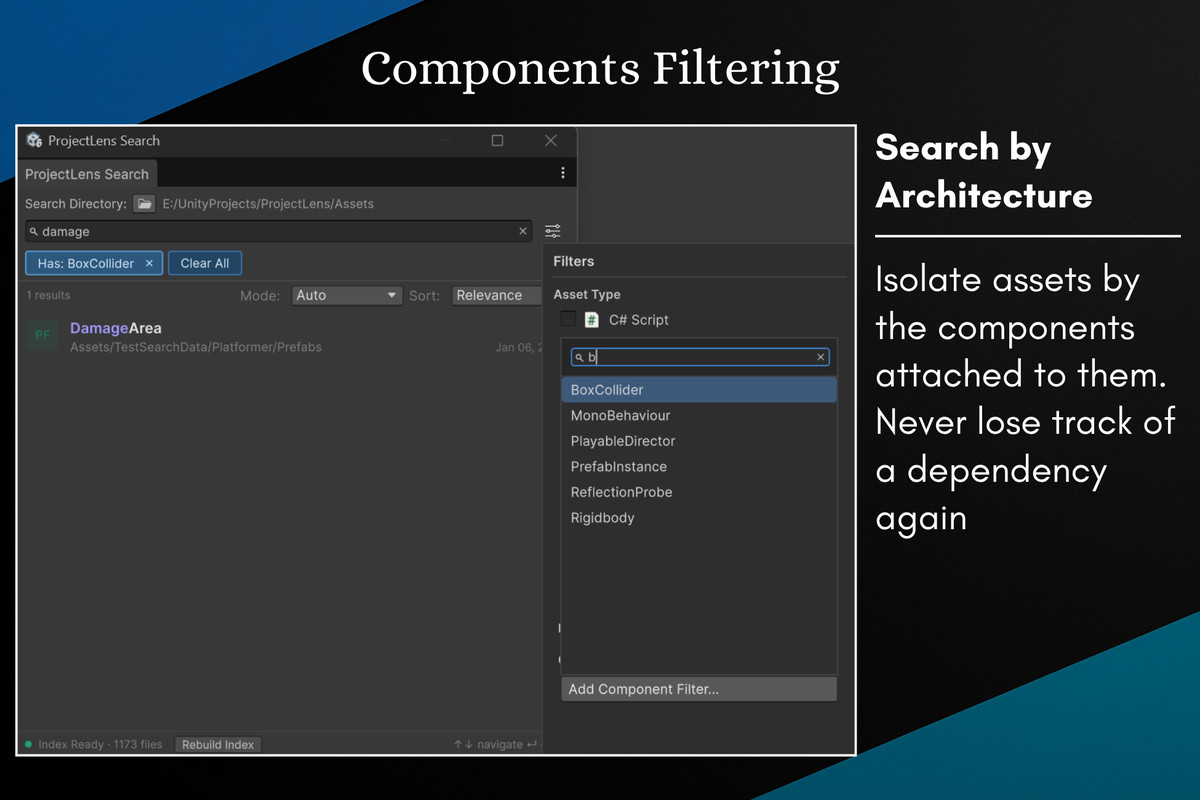Select Rigidbody from the component list
1200x800 pixels.
tap(699, 518)
